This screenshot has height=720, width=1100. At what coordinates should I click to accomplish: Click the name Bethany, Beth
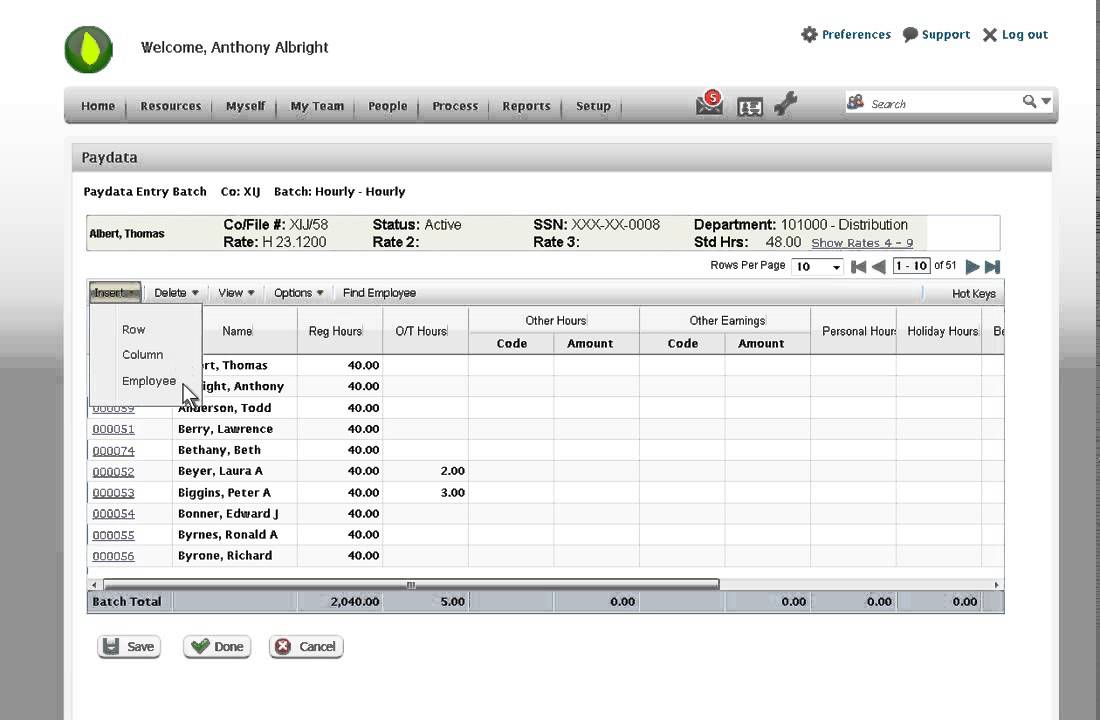[220, 450]
